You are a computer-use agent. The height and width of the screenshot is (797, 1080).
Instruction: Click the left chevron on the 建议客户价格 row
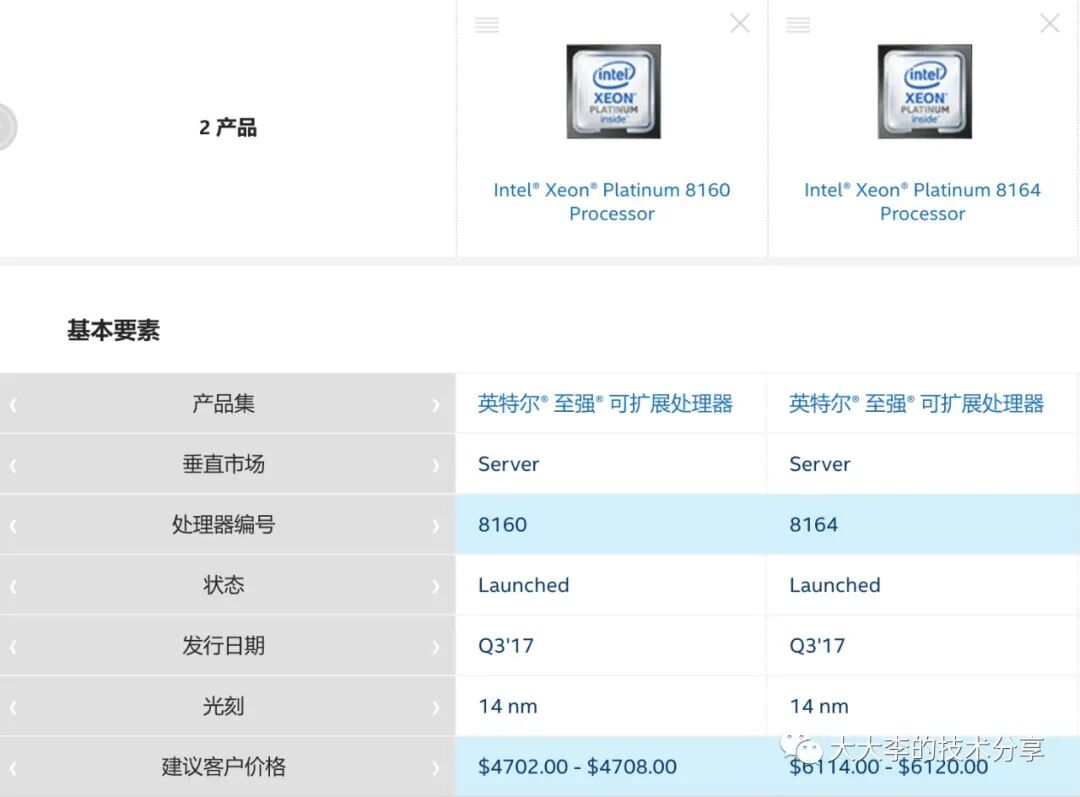13,767
